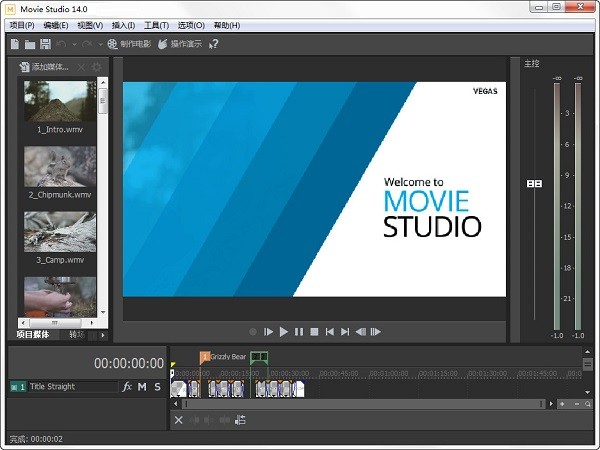
Task: Click the 制作电影 film reel button
Action: [128, 44]
